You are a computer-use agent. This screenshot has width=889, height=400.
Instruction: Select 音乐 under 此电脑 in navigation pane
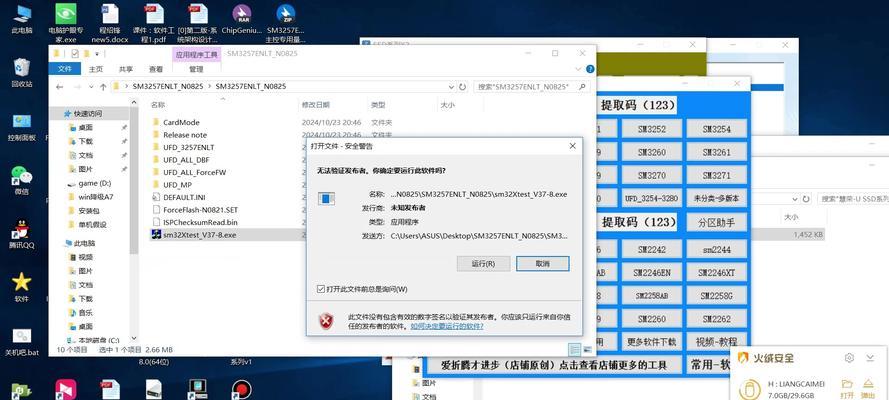(85, 313)
